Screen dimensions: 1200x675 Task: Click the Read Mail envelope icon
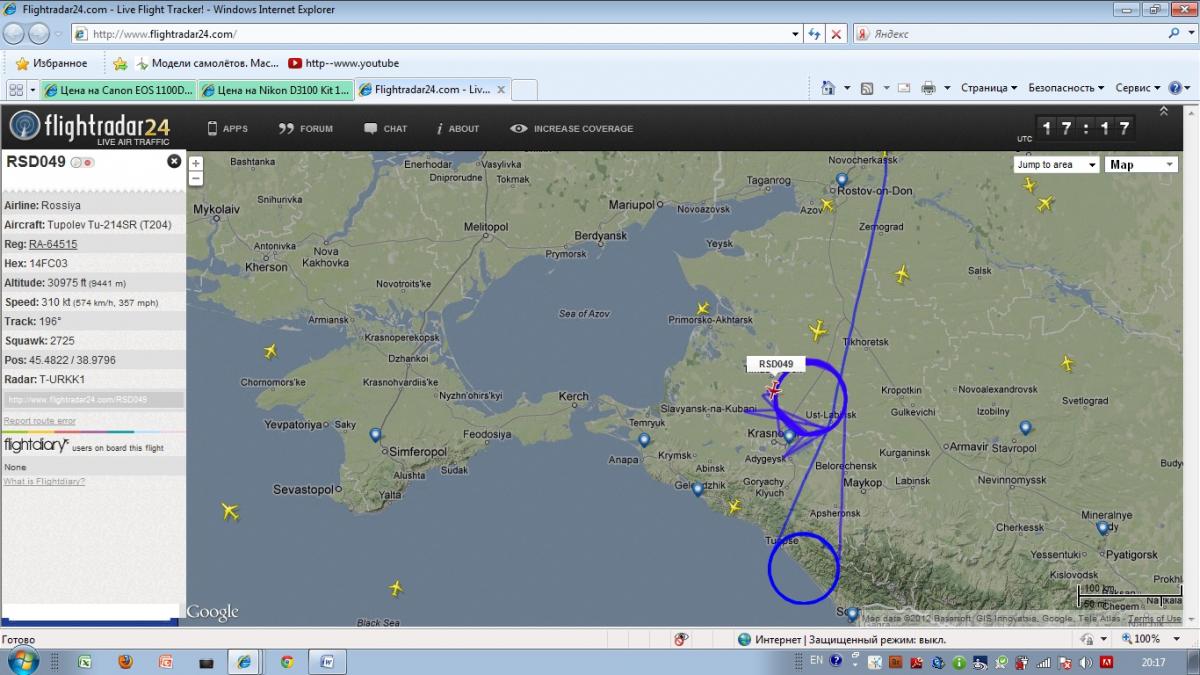(904, 88)
